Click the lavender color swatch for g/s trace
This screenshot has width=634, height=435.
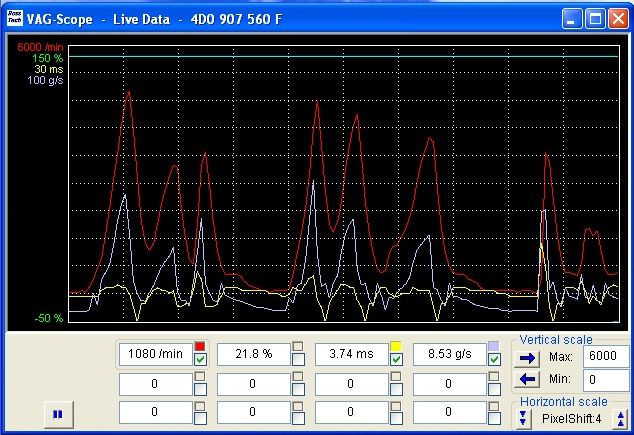493,347
